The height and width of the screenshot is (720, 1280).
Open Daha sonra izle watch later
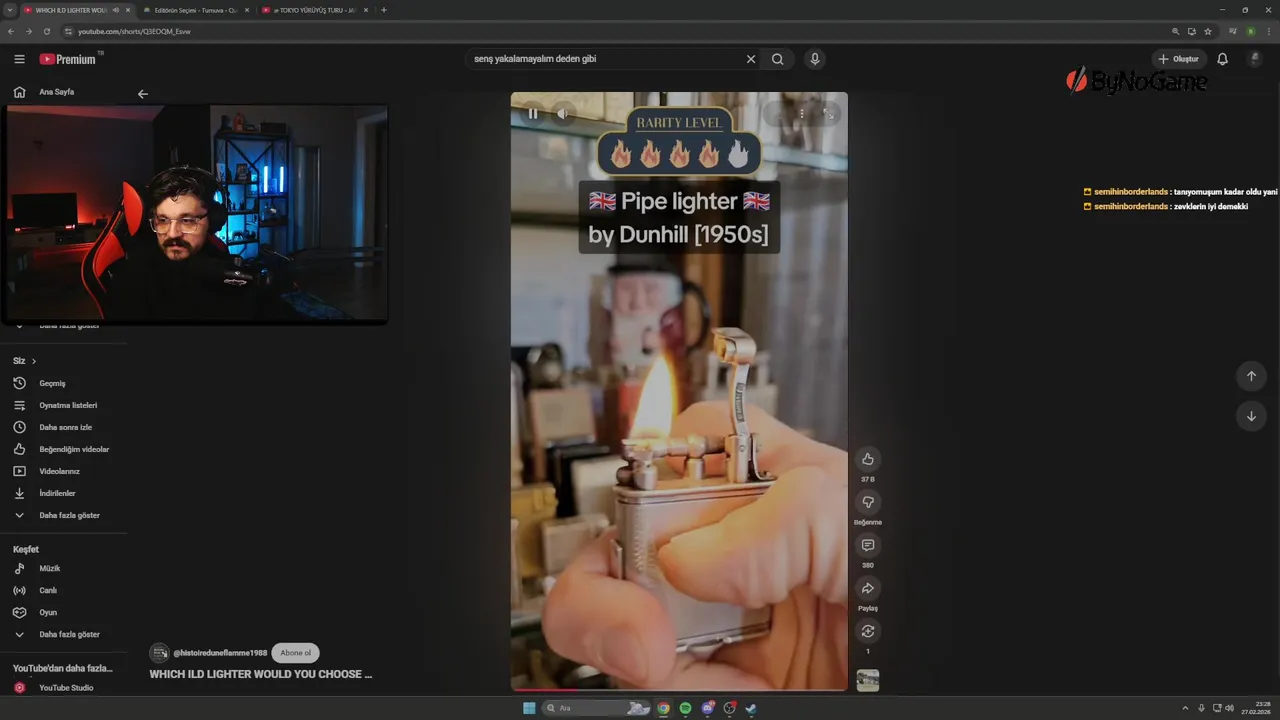pyautogui.click(x=64, y=427)
